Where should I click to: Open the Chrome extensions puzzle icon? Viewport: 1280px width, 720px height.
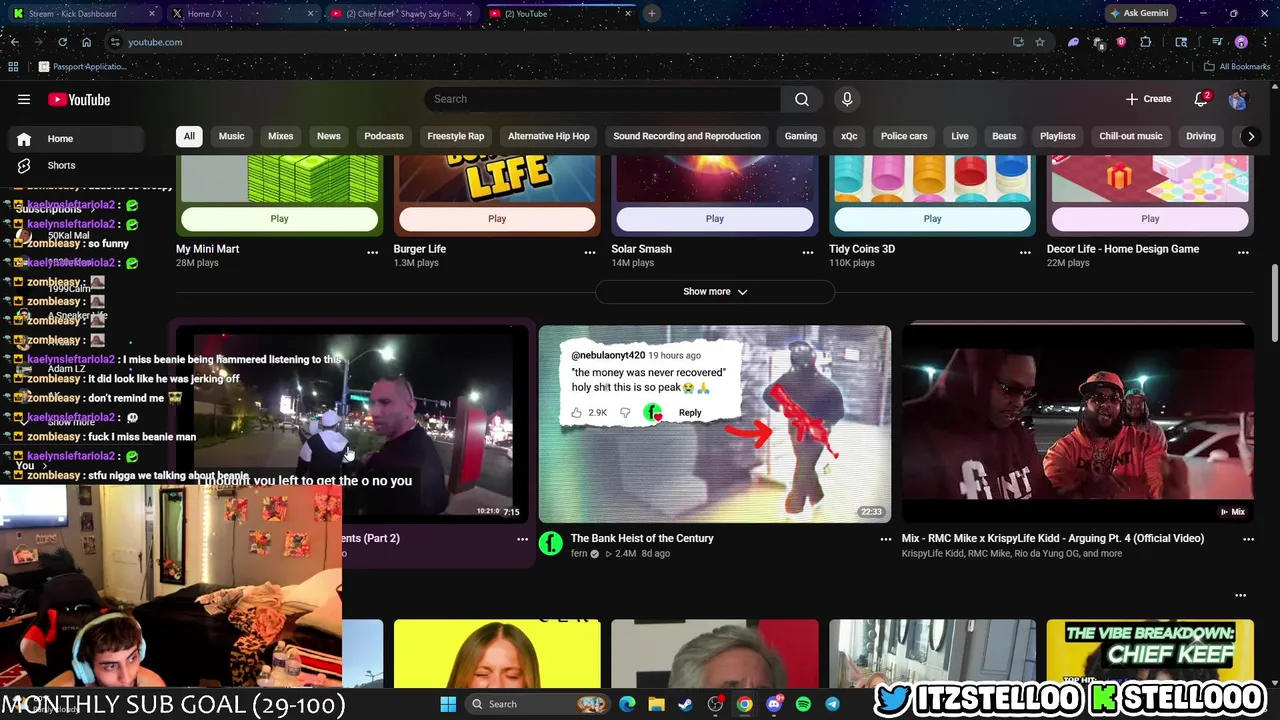pyautogui.click(x=1146, y=42)
